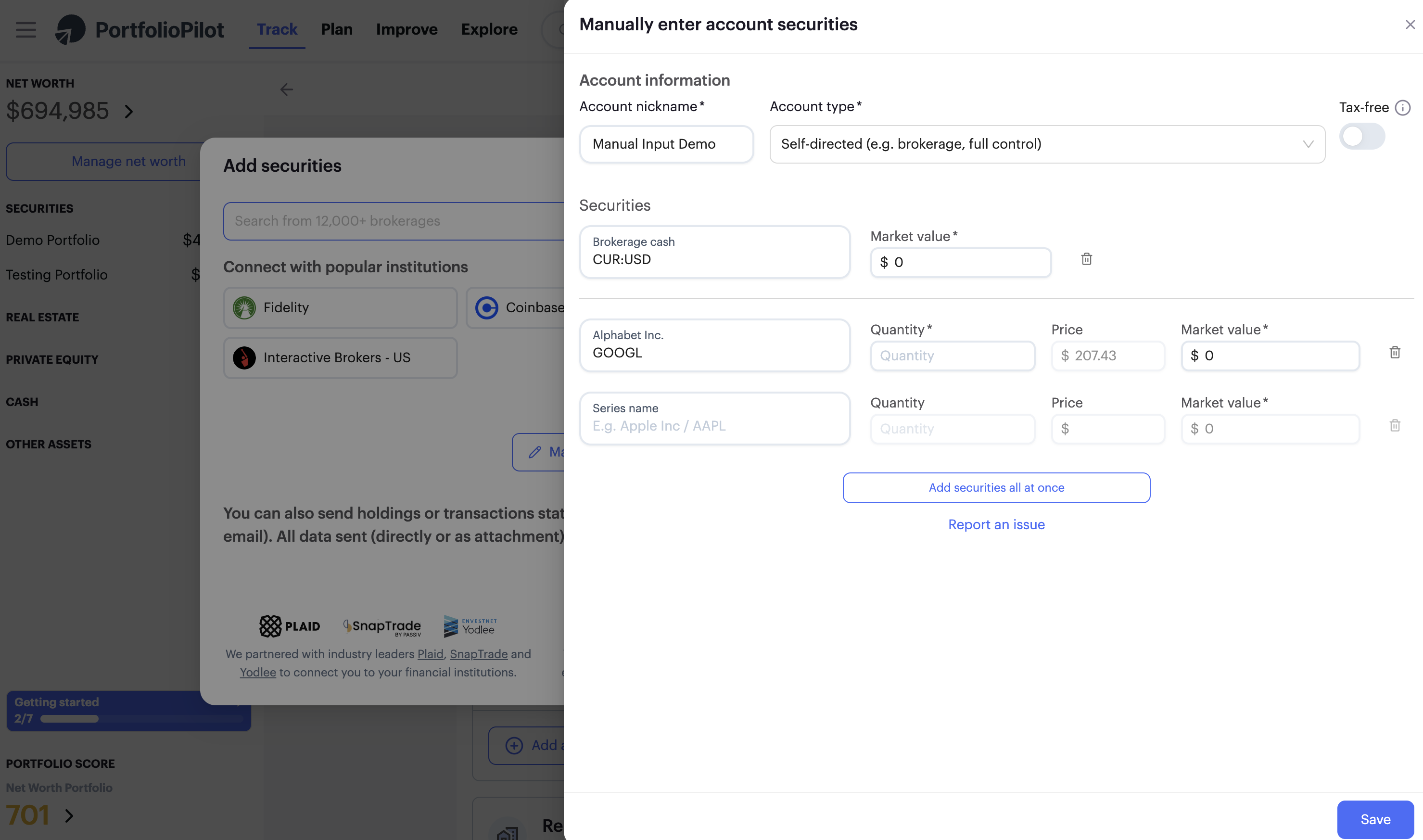Open the Plaid partner link
Screen dimensions: 1423x840
pyautogui.click(x=430, y=654)
